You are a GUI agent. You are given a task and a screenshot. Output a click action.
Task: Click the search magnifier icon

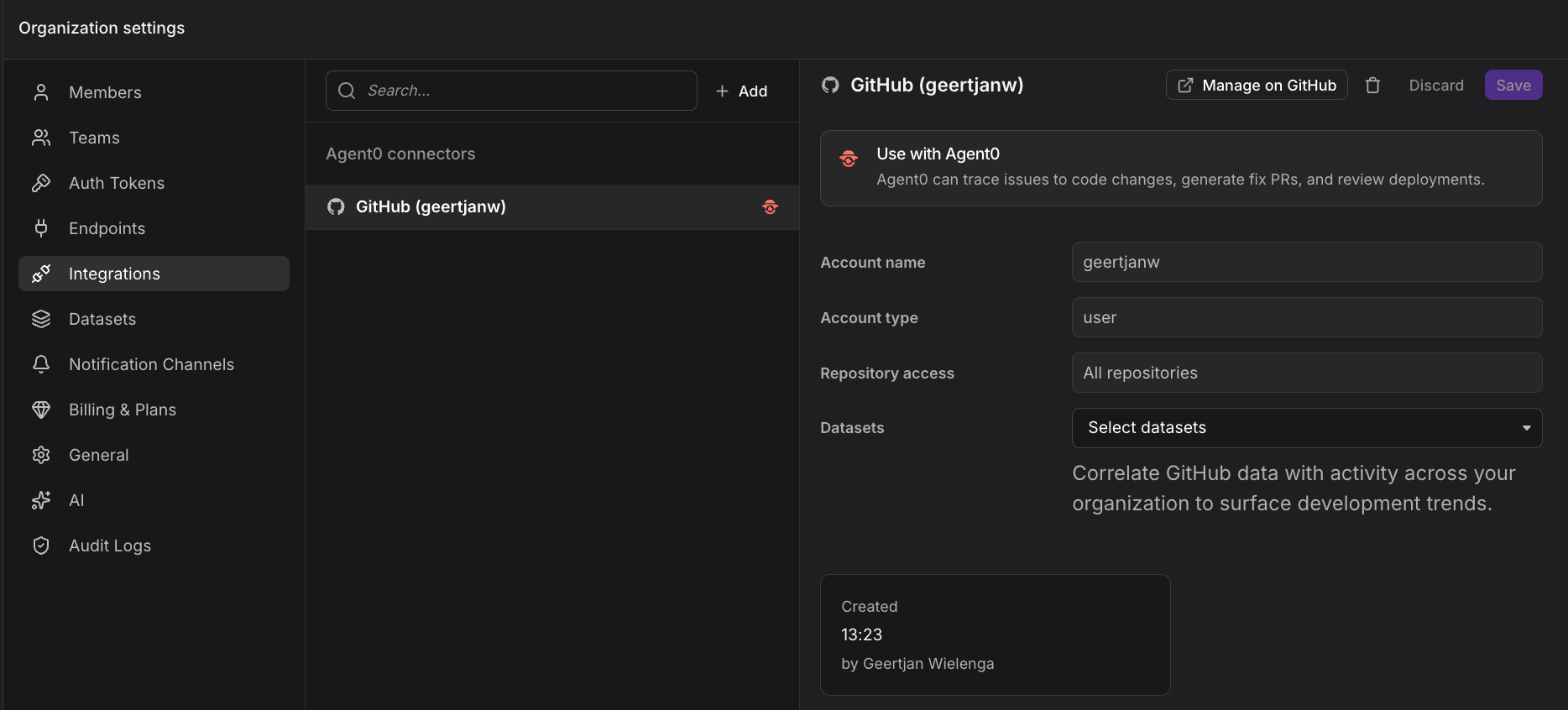(x=347, y=91)
